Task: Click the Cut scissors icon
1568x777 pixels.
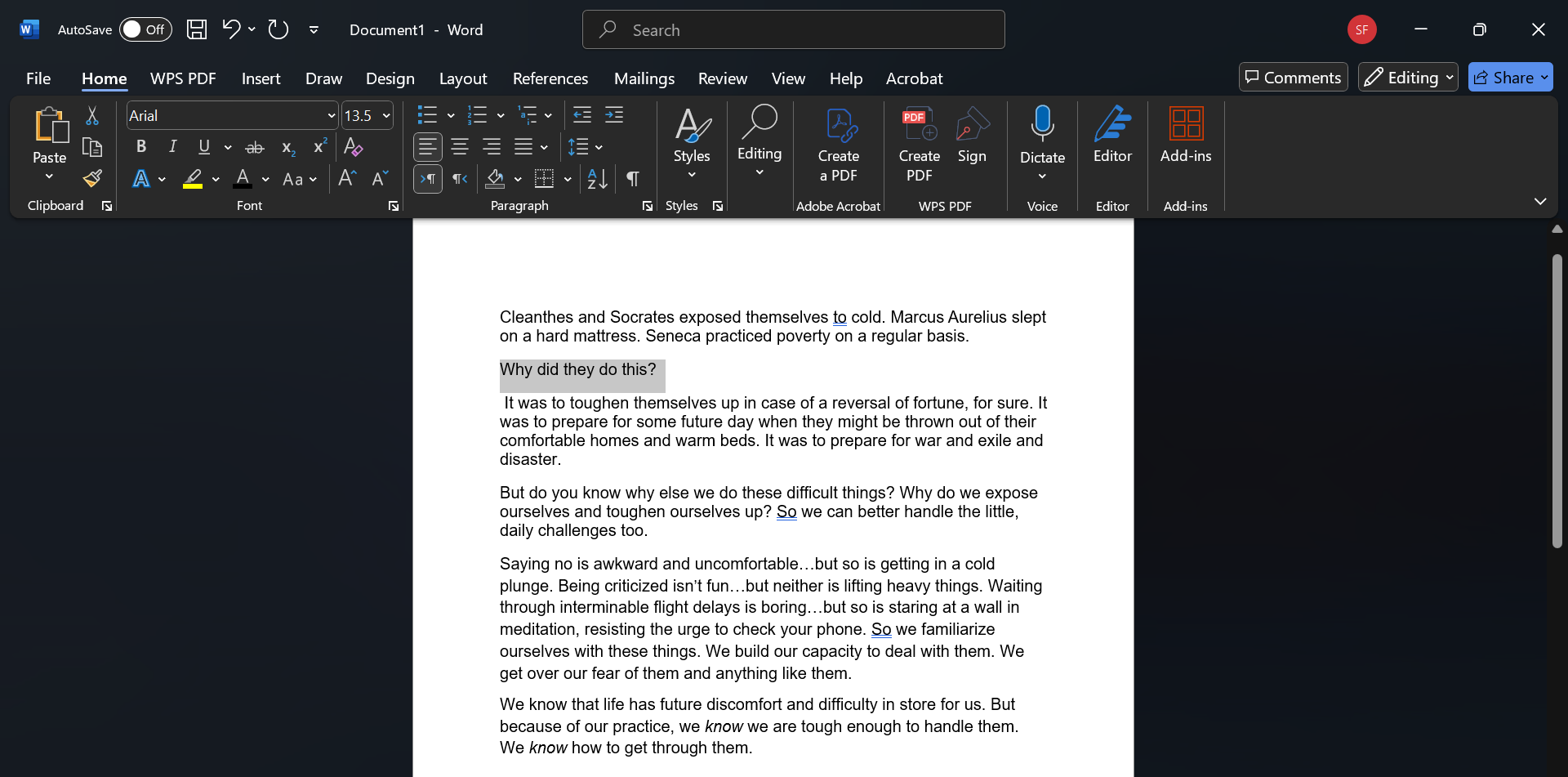Action: [92, 116]
